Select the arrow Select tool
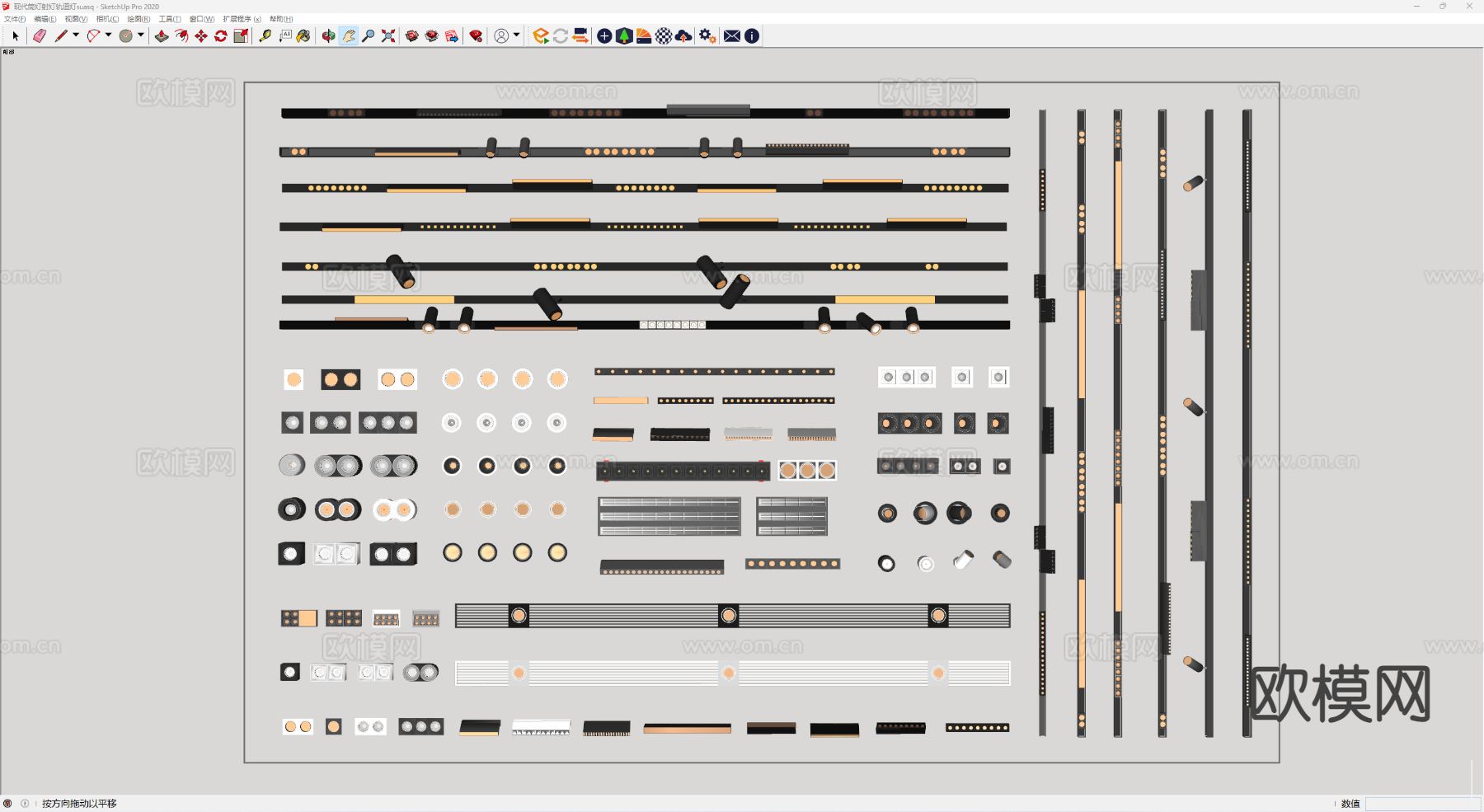The image size is (1484, 812). click(x=16, y=36)
